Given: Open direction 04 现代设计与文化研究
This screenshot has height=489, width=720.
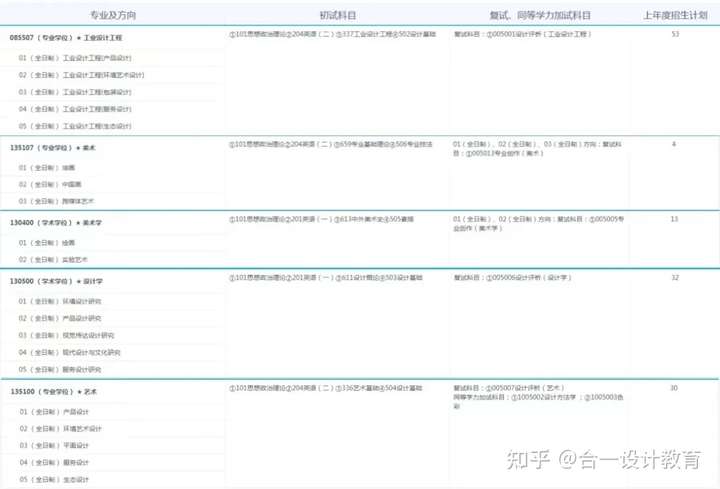Looking at the screenshot, I should (69, 352).
